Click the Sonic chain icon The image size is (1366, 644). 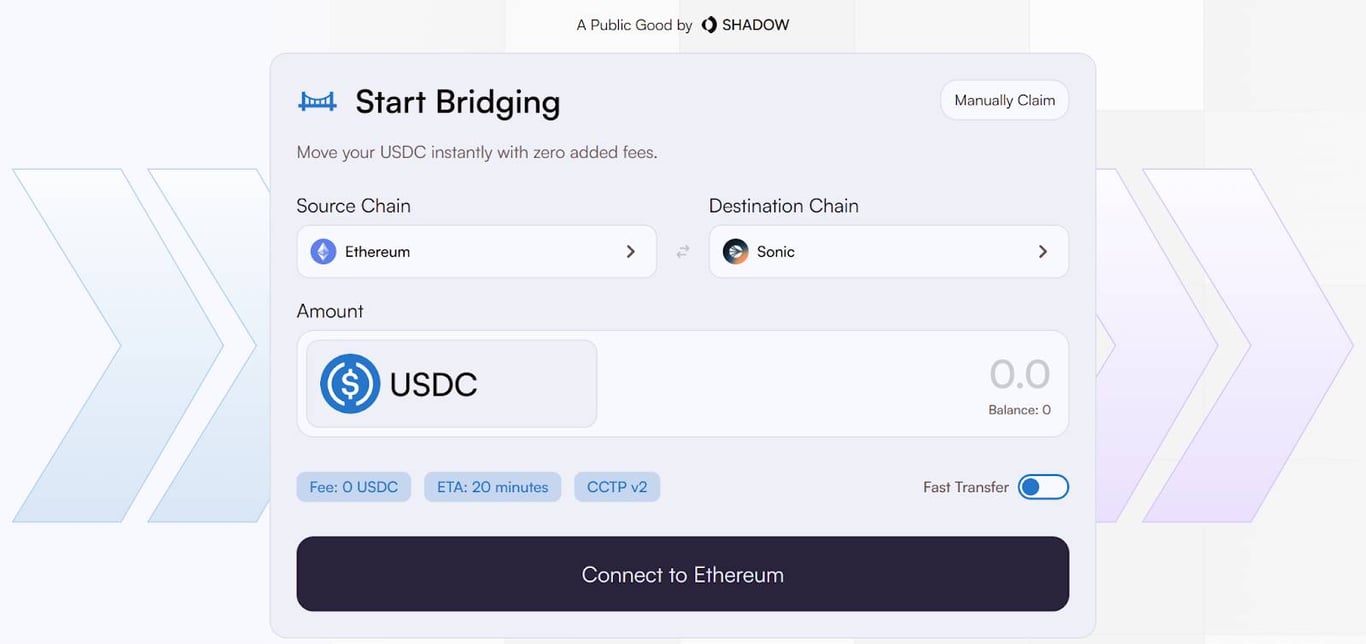pyautogui.click(x=736, y=252)
